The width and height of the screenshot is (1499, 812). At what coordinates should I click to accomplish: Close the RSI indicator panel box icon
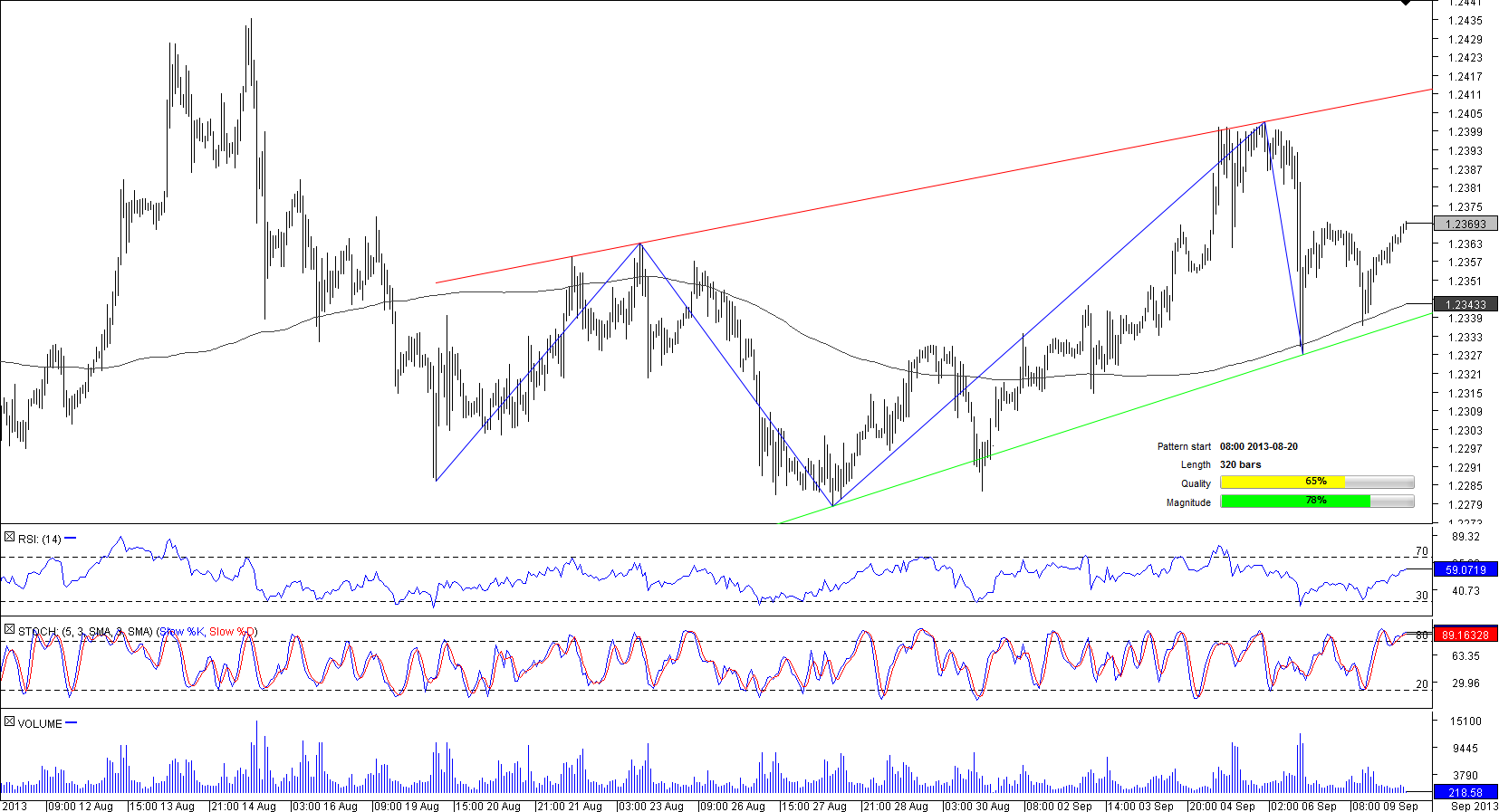coord(9,538)
